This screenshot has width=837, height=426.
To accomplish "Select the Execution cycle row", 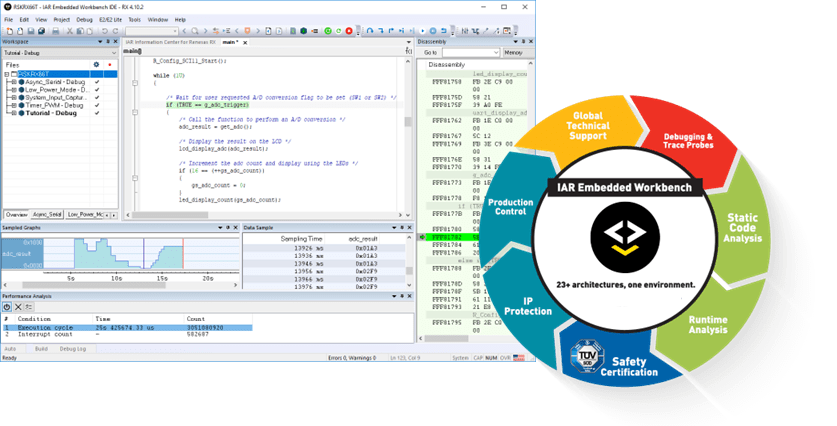I will point(128,328).
